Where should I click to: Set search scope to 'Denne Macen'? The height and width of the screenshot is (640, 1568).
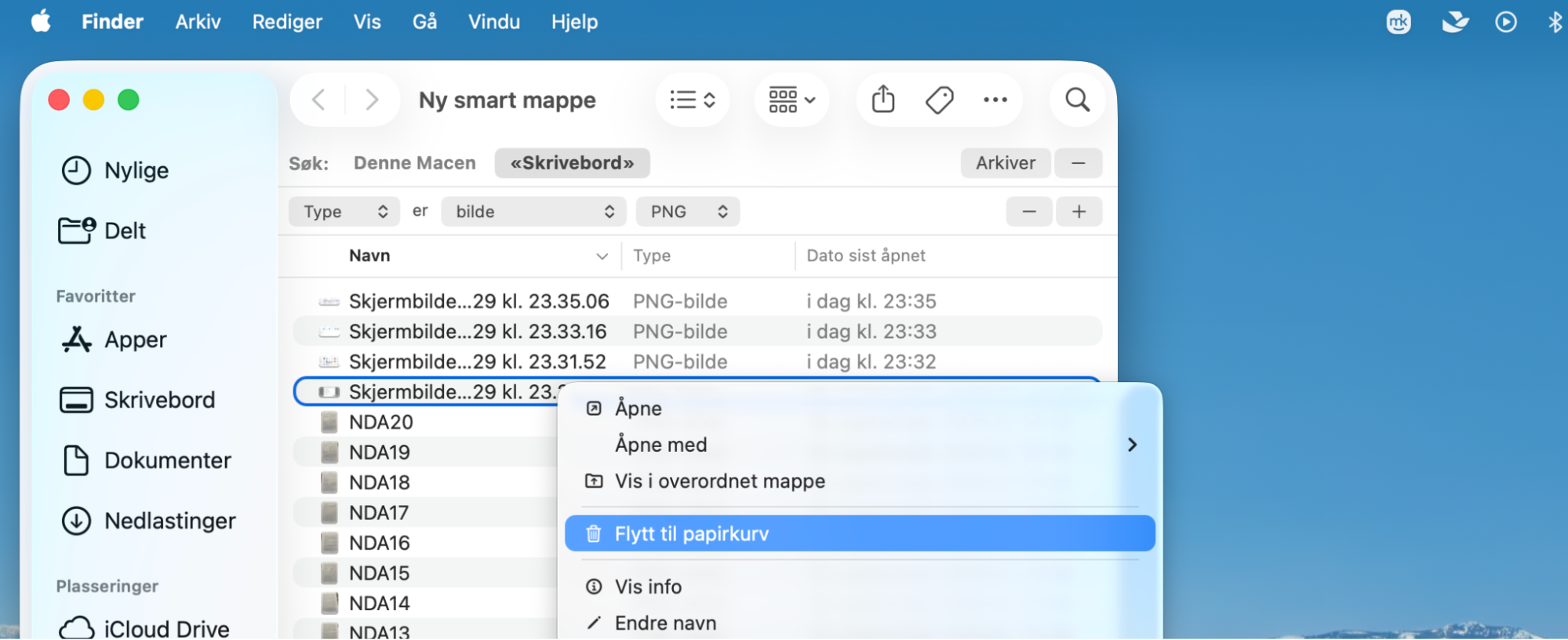pyautogui.click(x=414, y=163)
